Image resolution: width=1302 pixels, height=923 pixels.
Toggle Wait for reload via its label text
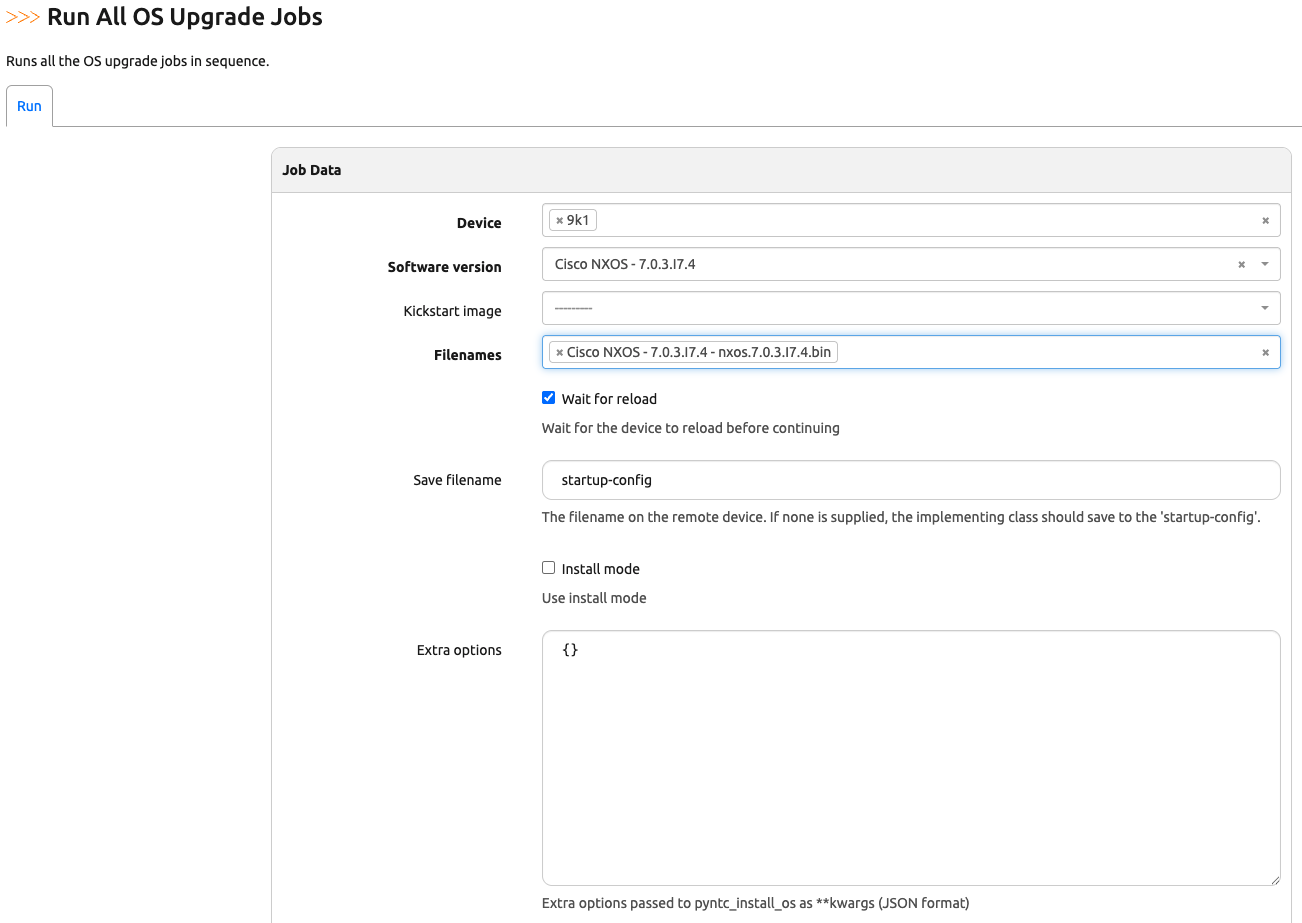[609, 398]
